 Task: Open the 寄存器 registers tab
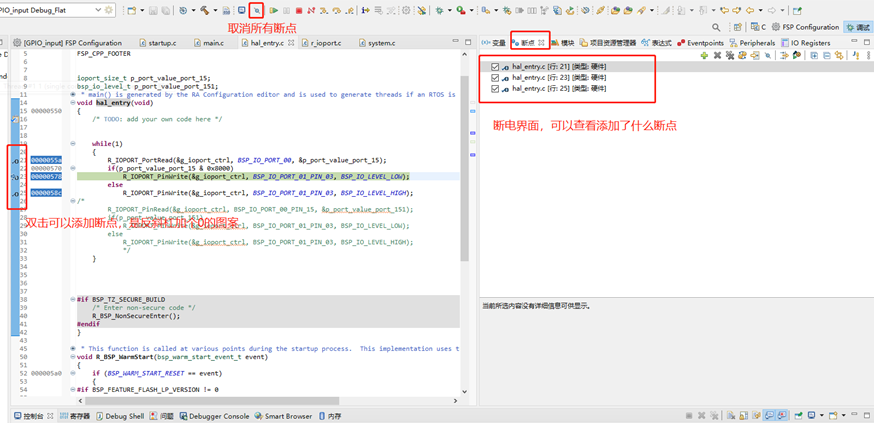[75, 416]
